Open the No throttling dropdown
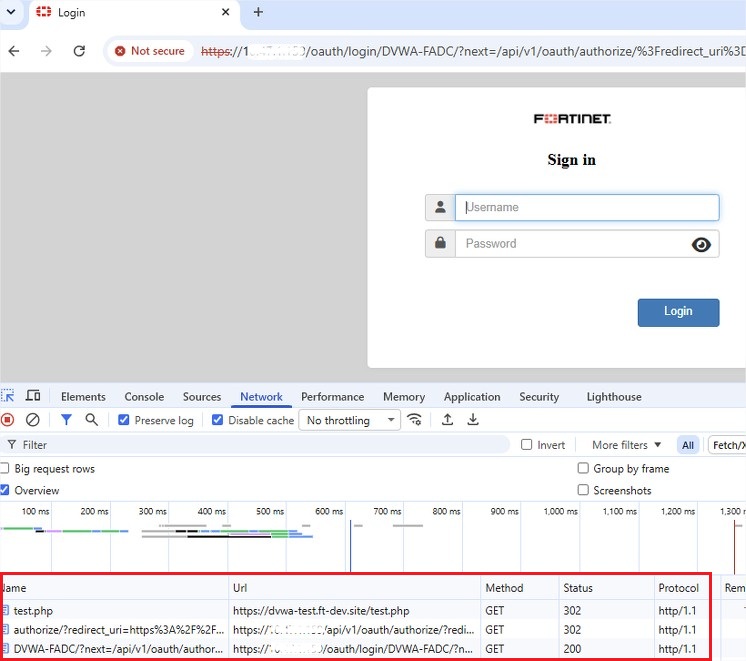The height and width of the screenshot is (661, 746). coord(350,420)
